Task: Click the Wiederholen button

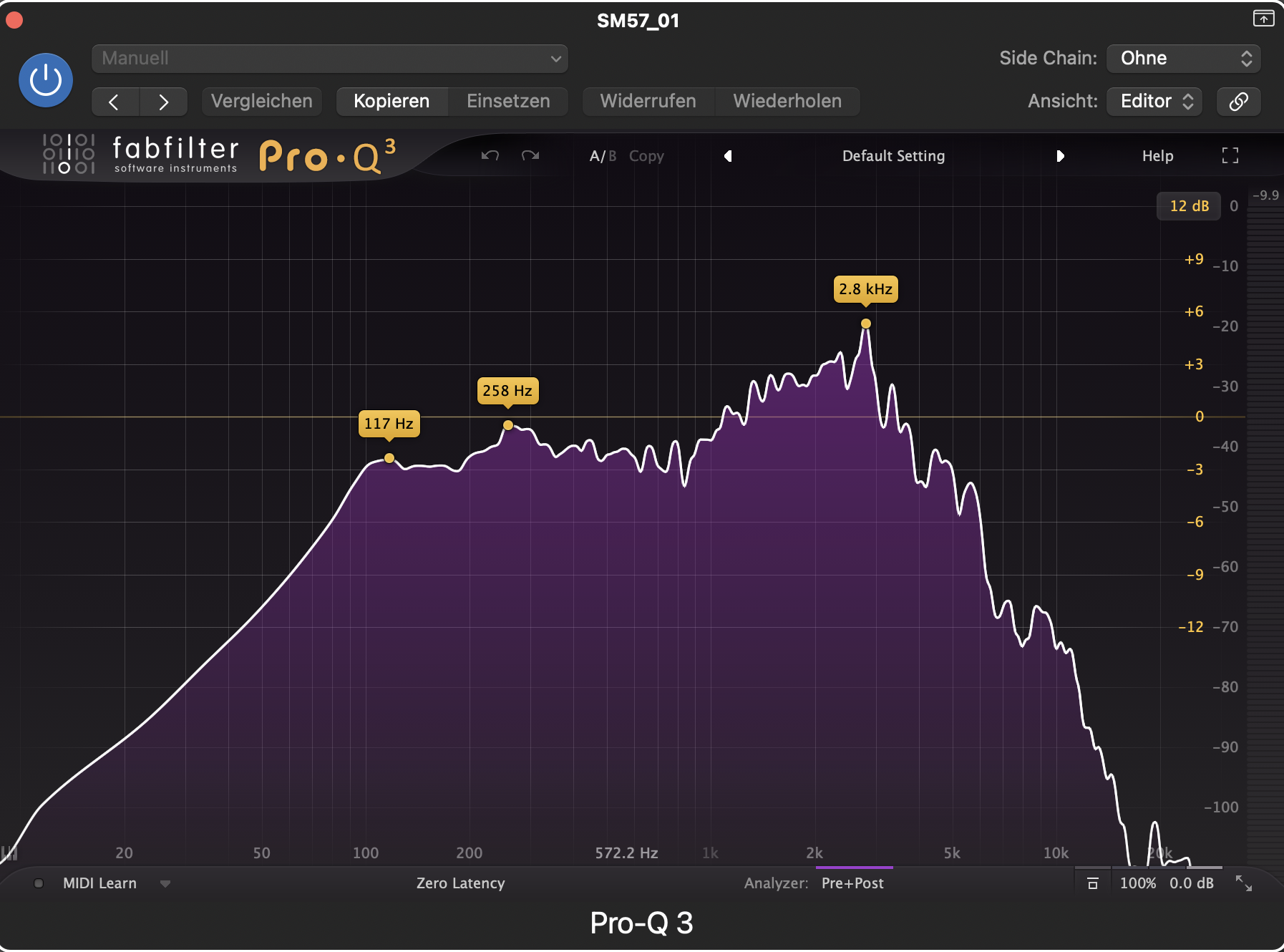Action: [787, 102]
